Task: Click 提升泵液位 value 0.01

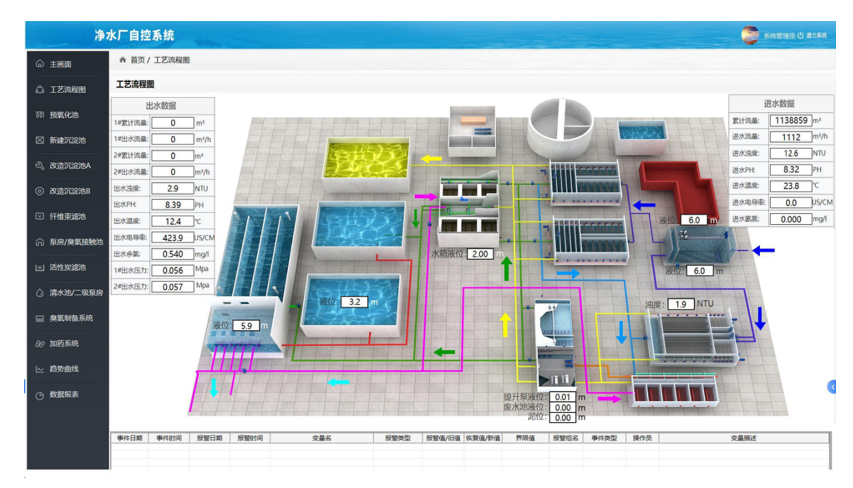Action: [x=563, y=397]
